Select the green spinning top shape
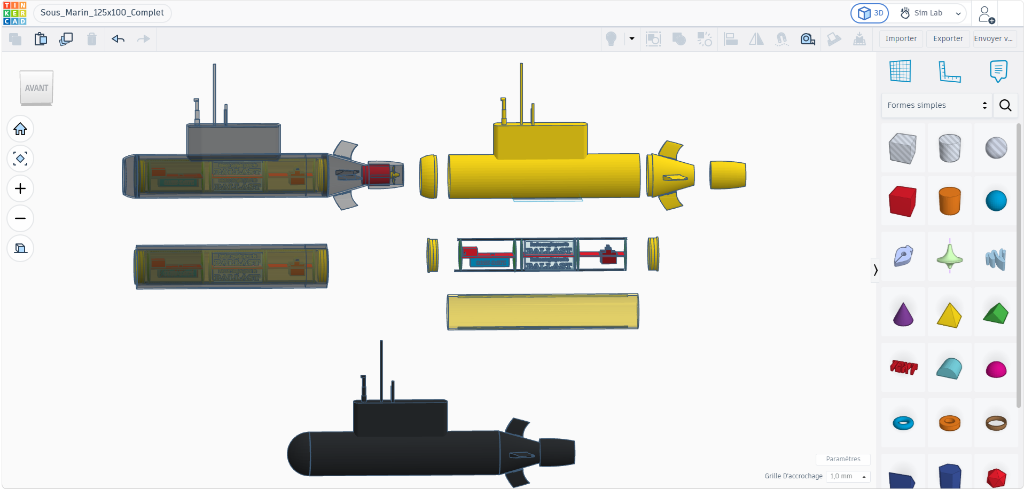This screenshot has width=1024, height=489. click(951, 256)
